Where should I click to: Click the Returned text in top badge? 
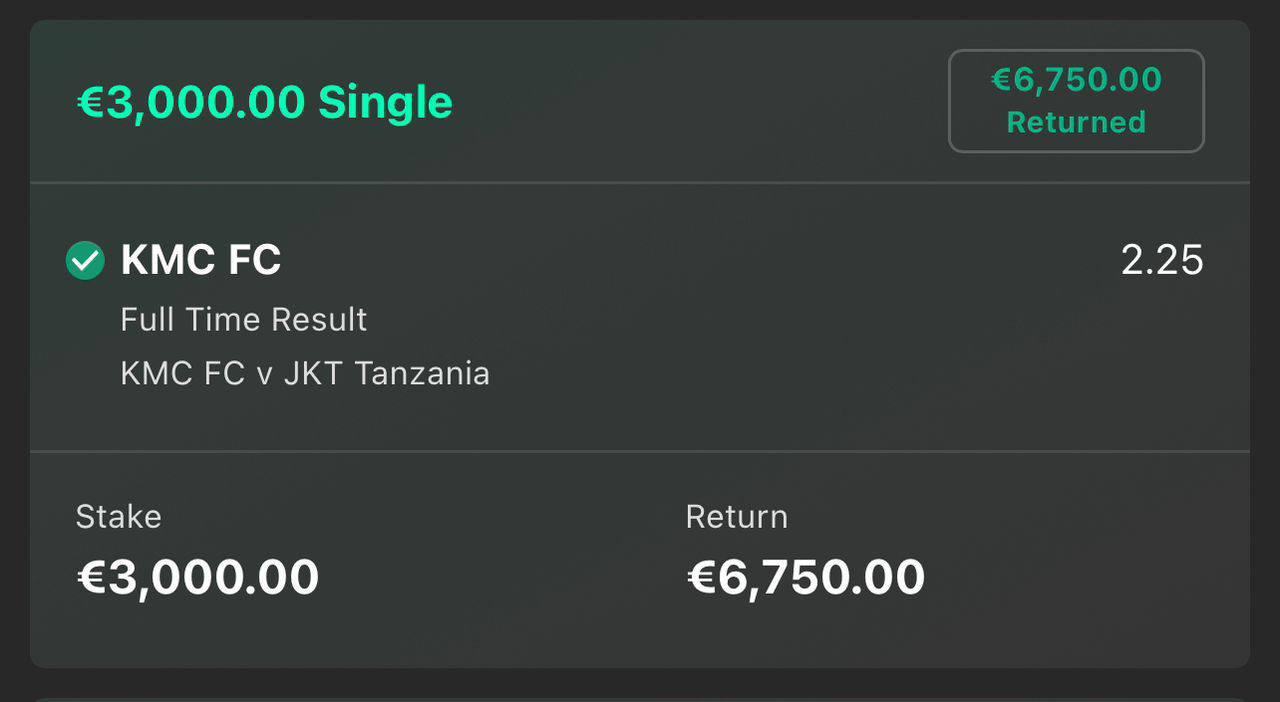click(1076, 122)
